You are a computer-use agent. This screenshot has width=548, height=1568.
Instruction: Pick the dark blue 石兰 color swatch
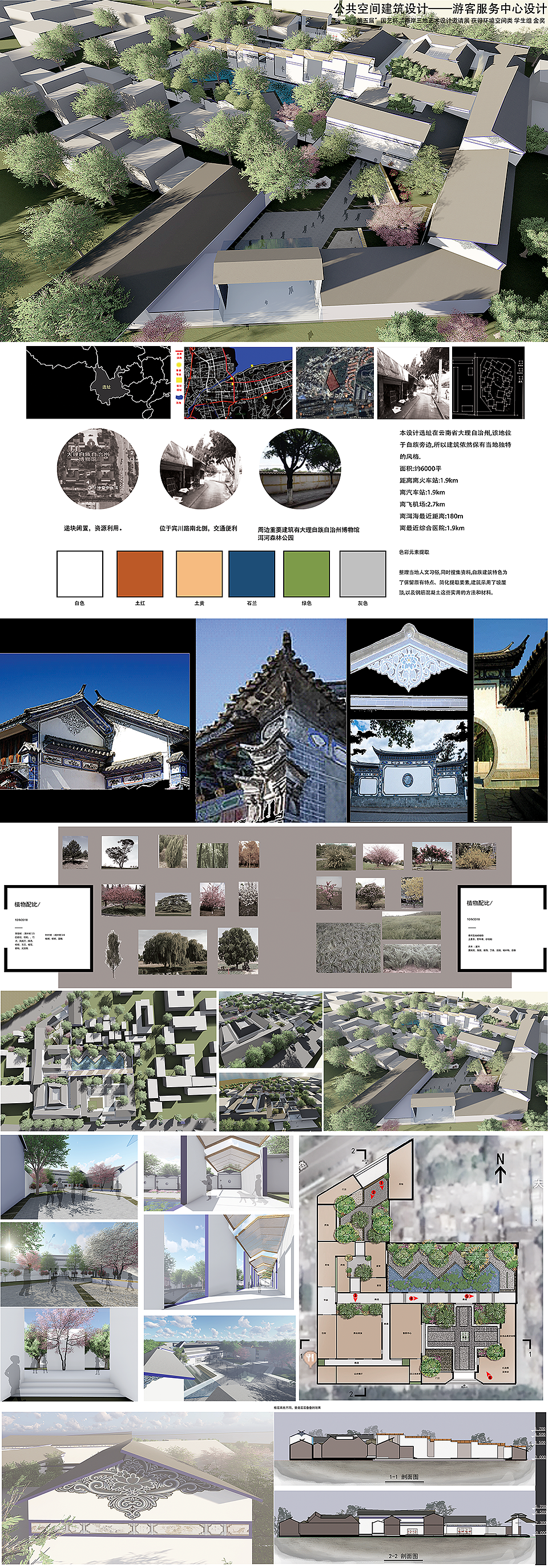click(x=252, y=573)
